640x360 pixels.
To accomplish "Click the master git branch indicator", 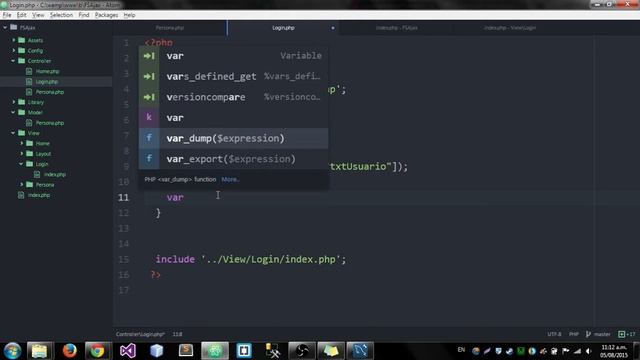I will click(598, 334).
